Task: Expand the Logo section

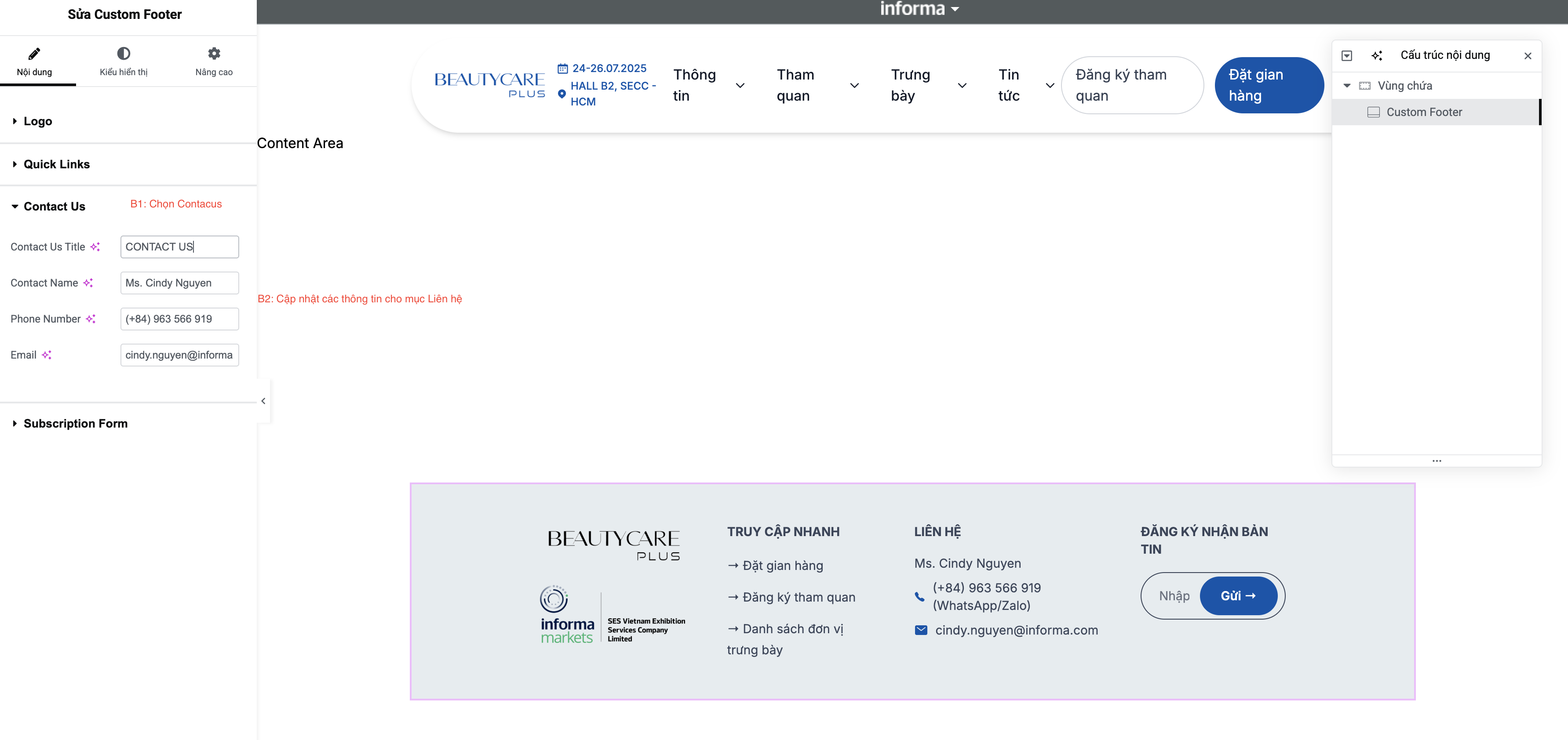Action: (x=38, y=121)
